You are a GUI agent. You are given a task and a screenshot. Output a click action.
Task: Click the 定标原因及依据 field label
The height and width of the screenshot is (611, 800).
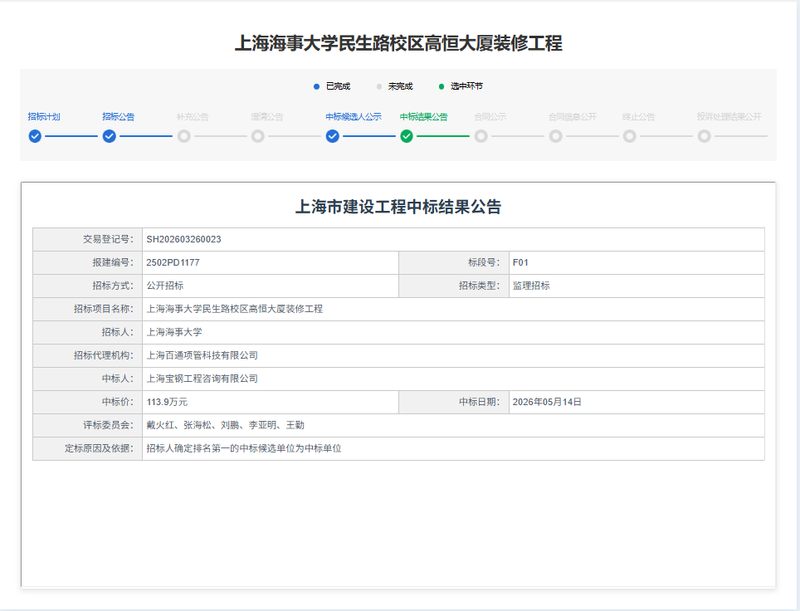click(99, 448)
